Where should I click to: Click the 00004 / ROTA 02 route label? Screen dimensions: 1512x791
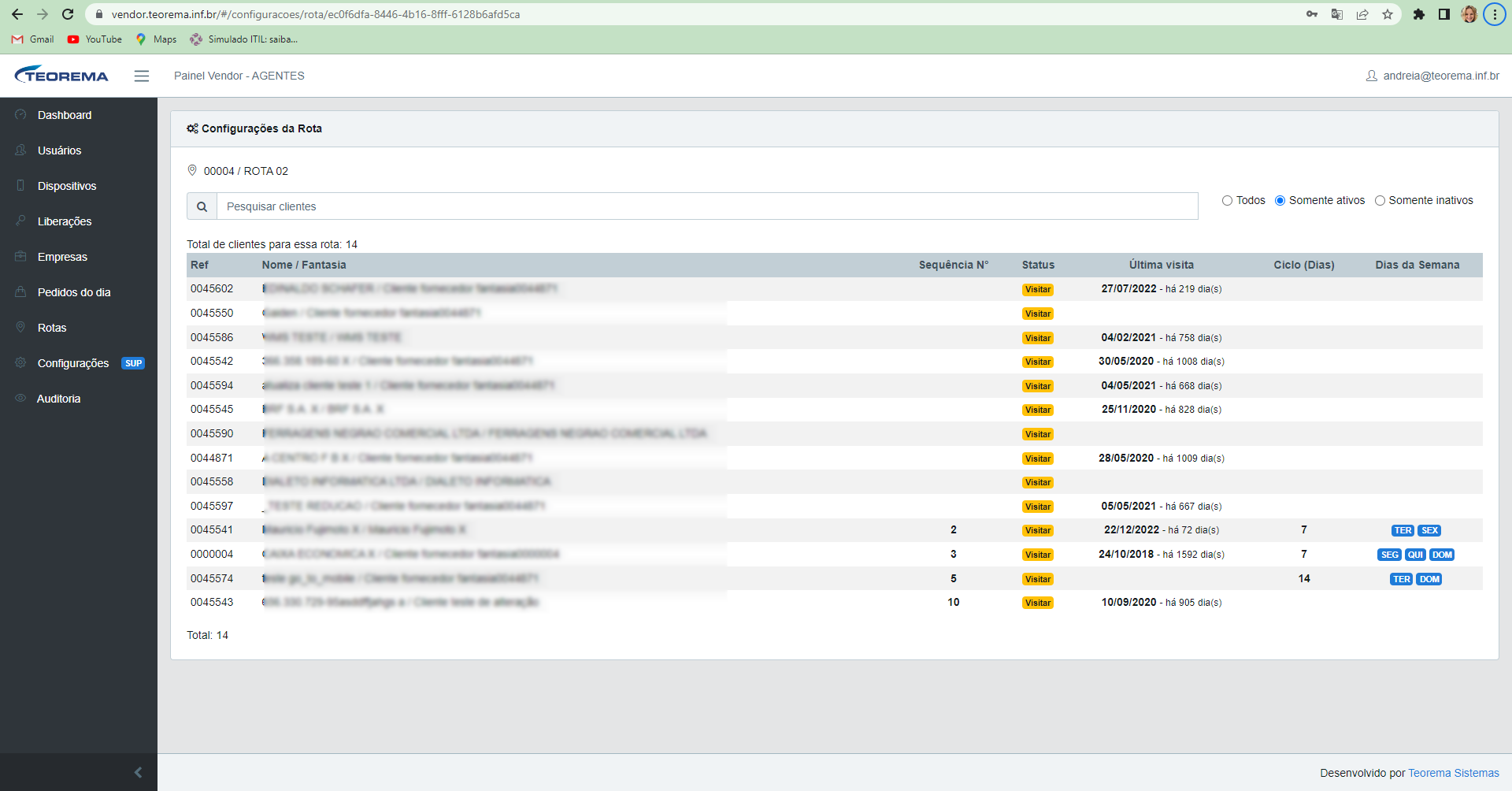click(x=246, y=171)
